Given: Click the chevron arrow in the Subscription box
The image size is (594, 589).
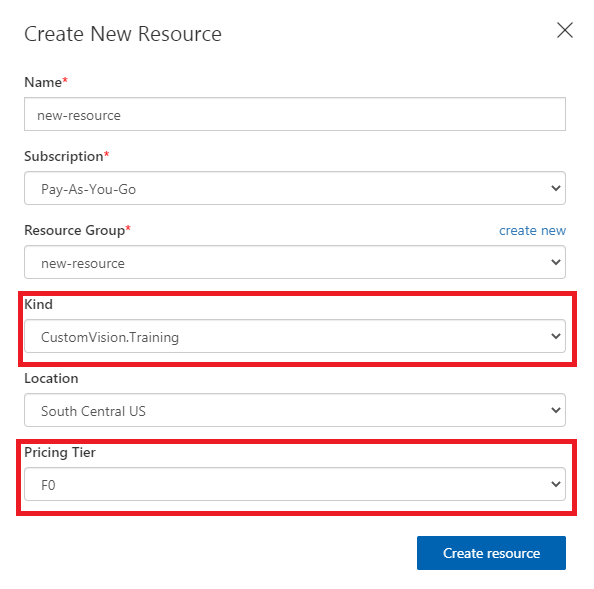Looking at the screenshot, I should (556, 188).
